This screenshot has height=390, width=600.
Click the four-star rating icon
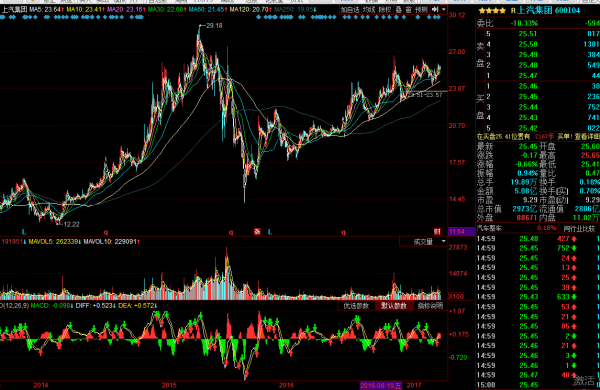click(x=492, y=11)
